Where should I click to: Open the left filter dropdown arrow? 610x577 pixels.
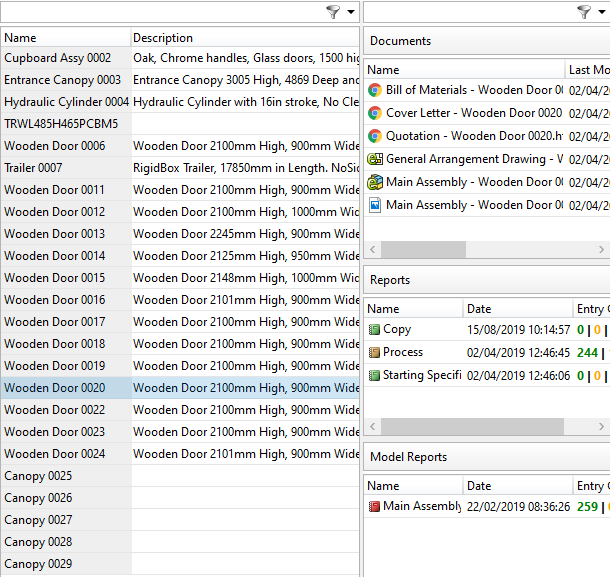351,12
